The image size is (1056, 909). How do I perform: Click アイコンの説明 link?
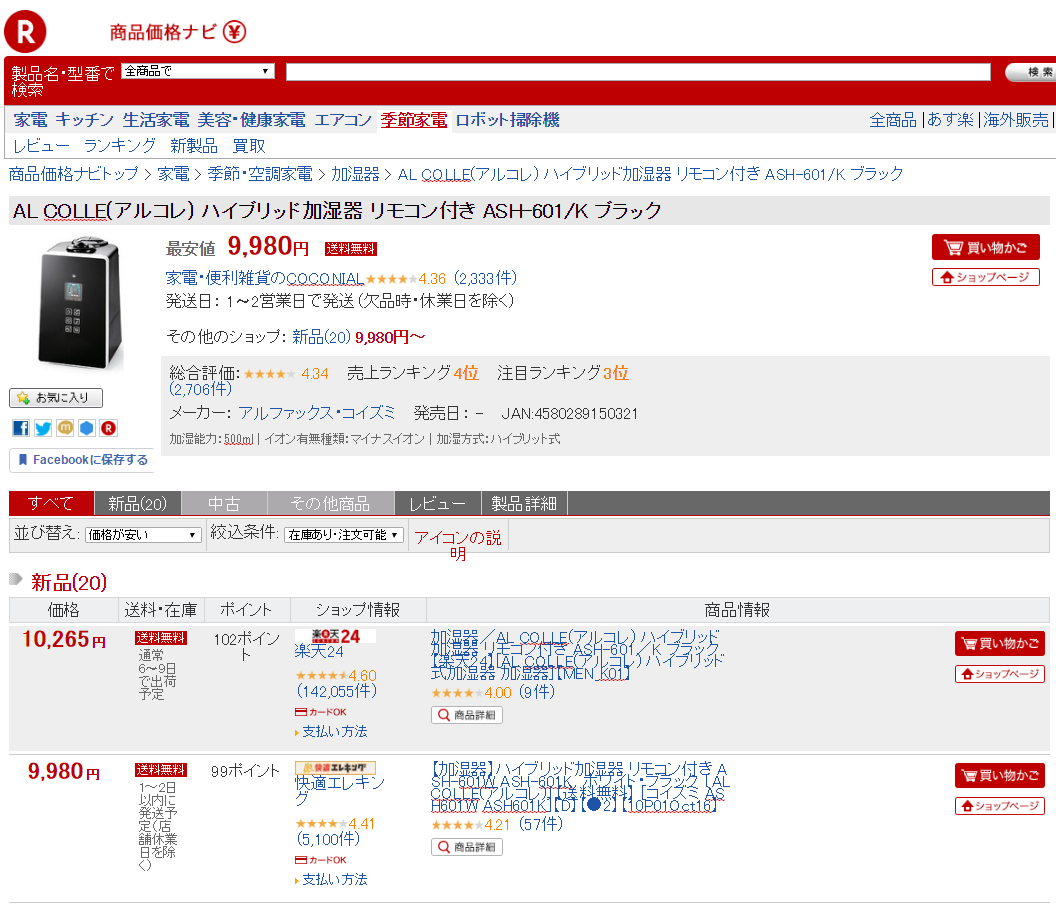(458, 545)
